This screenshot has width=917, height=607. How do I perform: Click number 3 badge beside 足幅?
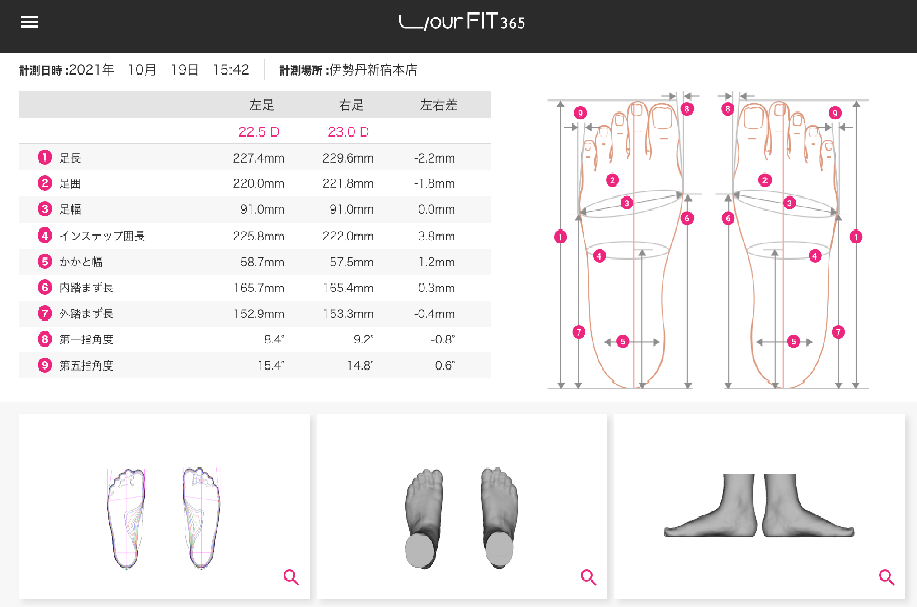pos(45,209)
